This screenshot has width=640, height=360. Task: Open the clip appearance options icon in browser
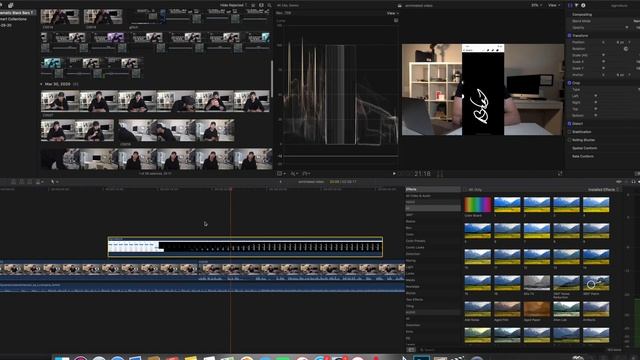tap(261, 5)
